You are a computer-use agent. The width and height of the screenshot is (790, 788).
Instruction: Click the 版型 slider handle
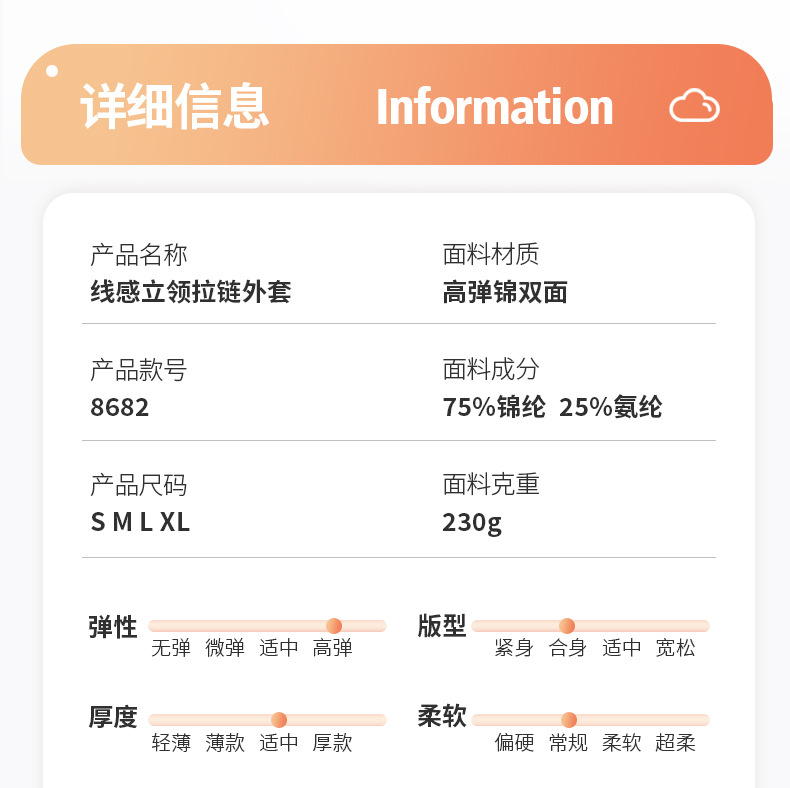(x=567, y=626)
